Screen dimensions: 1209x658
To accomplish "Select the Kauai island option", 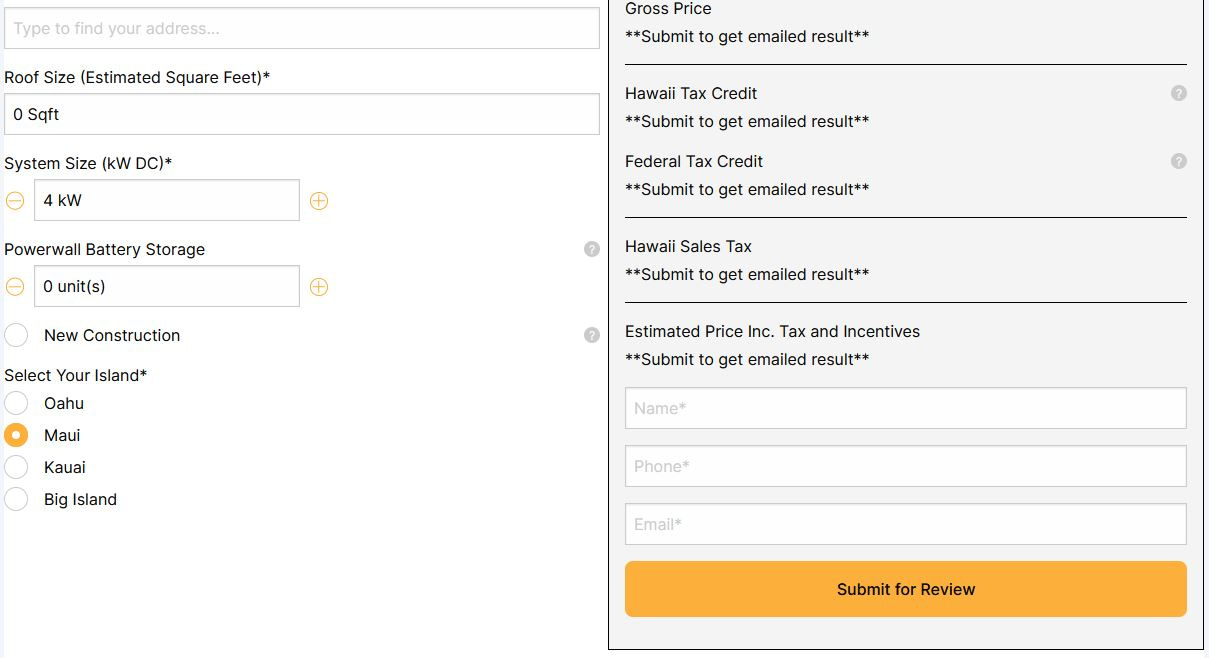I will point(16,467).
